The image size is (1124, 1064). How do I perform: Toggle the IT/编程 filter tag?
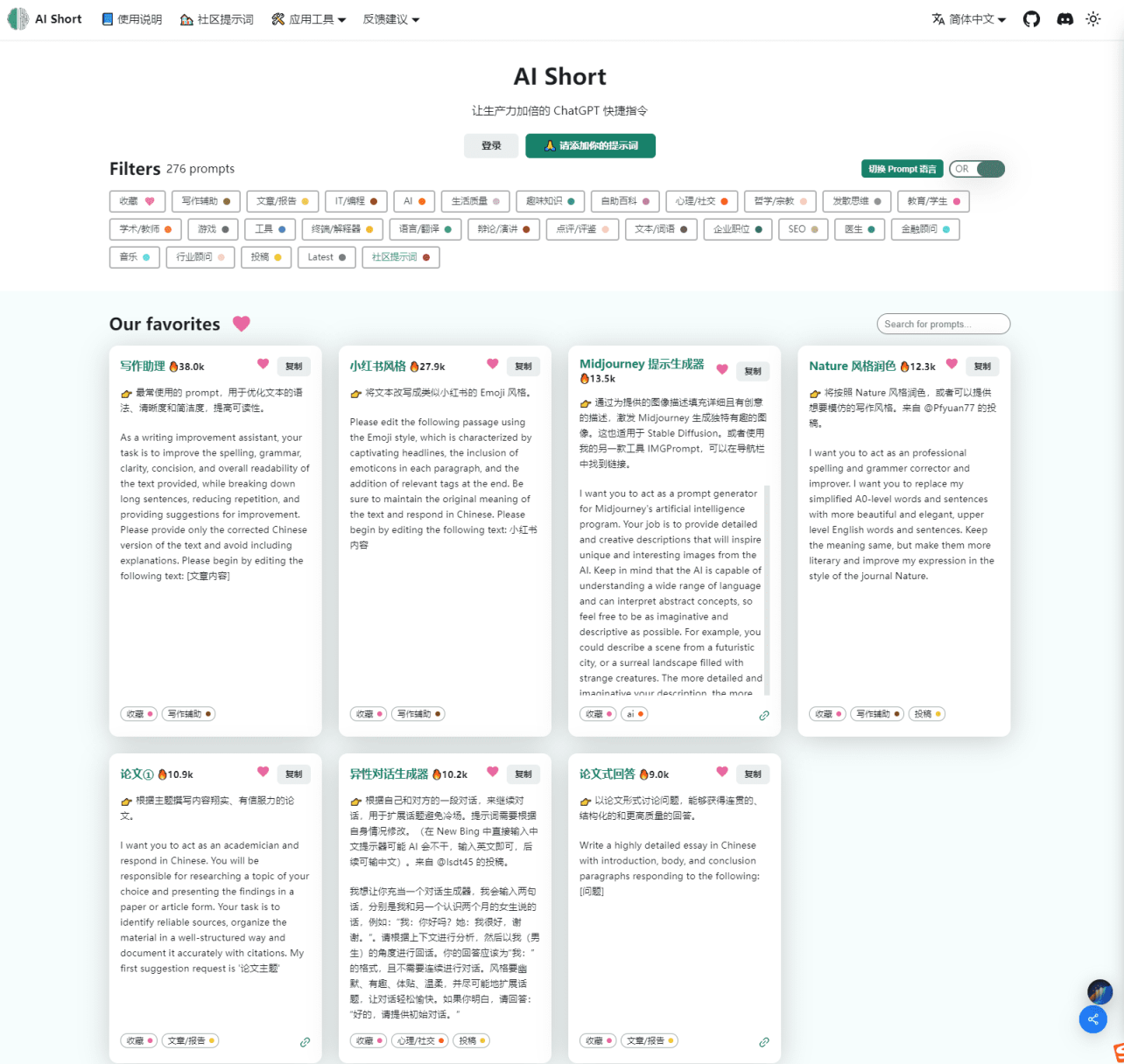pyautogui.click(x=355, y=201)
